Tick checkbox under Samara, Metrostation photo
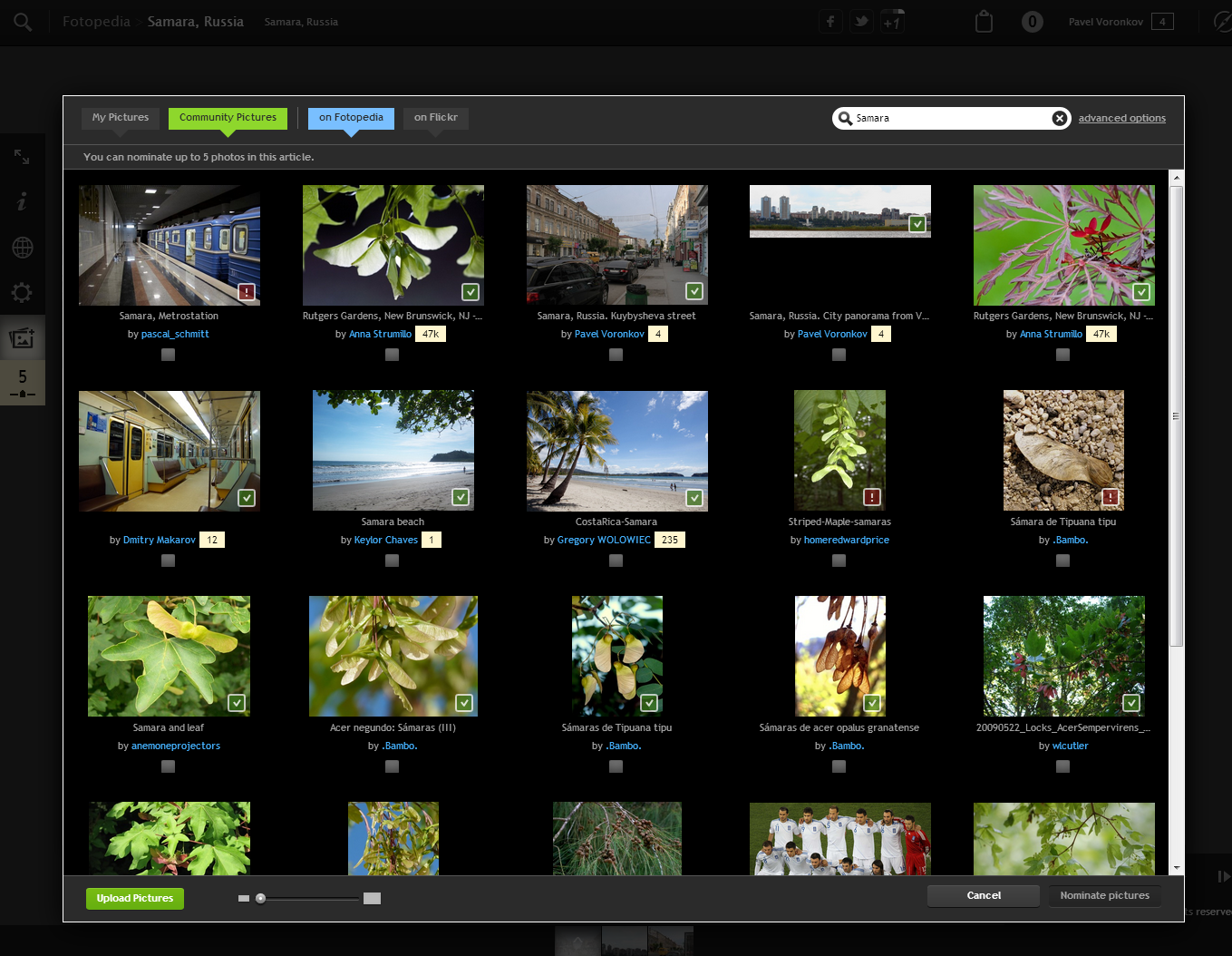Image resolution: width=1232 pixels, height=956 pixels. coord(168,355)
